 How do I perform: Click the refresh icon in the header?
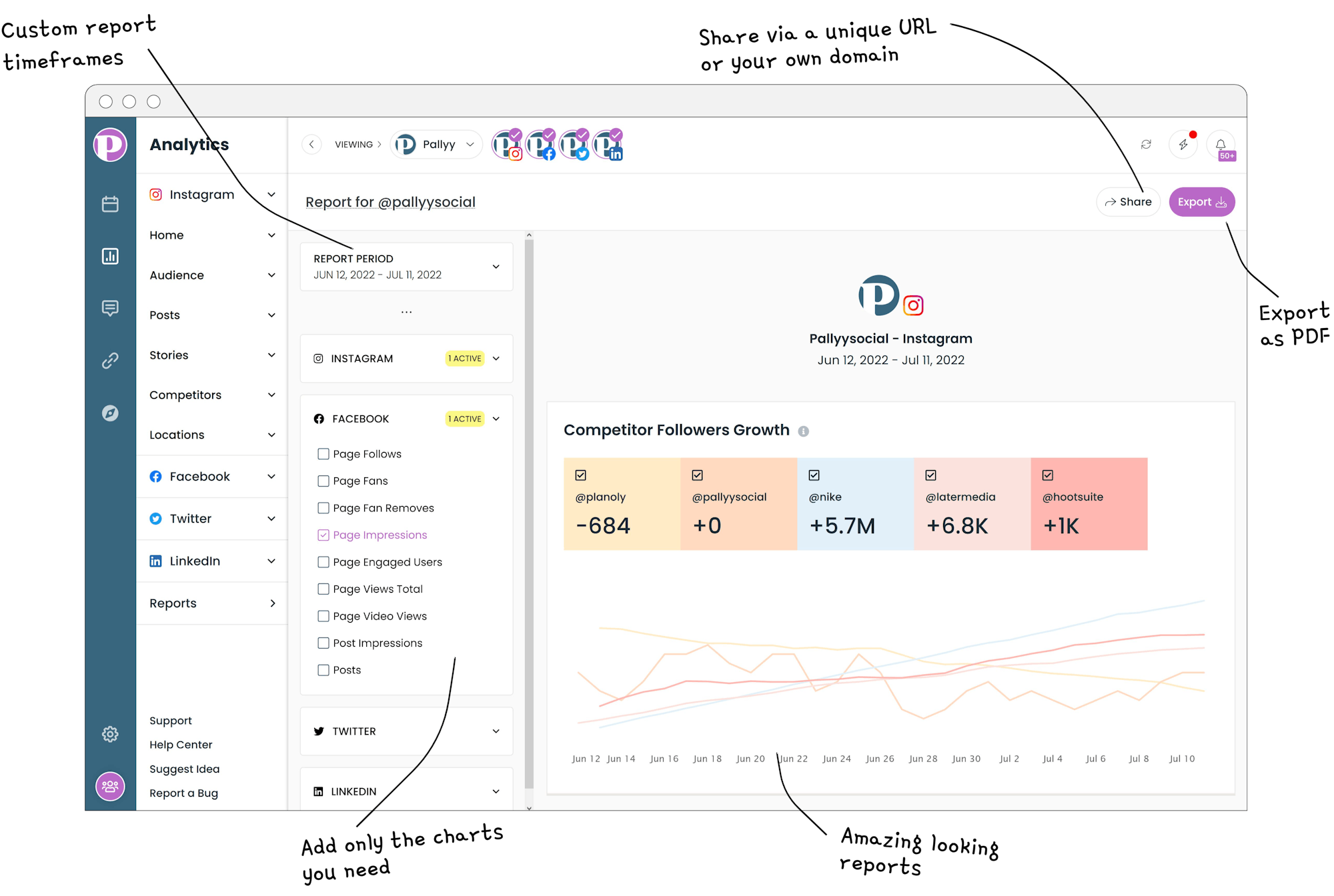(x=1146, y=145)
